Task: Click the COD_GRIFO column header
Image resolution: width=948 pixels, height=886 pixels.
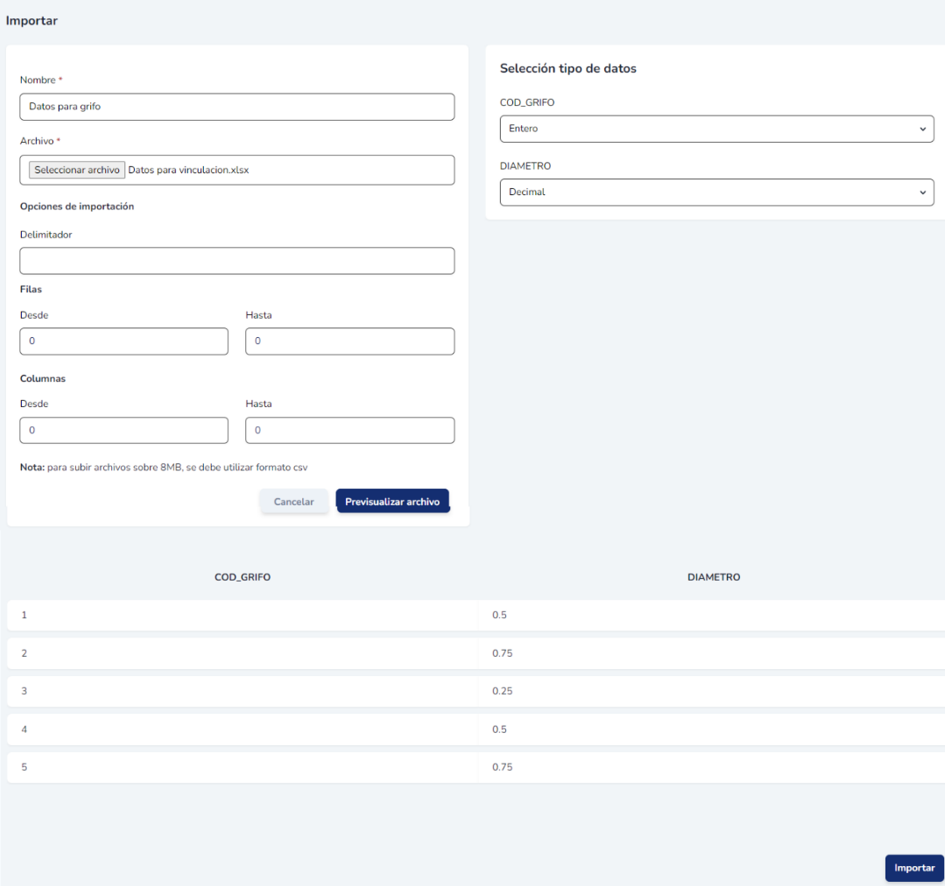Action: point(243,577)
